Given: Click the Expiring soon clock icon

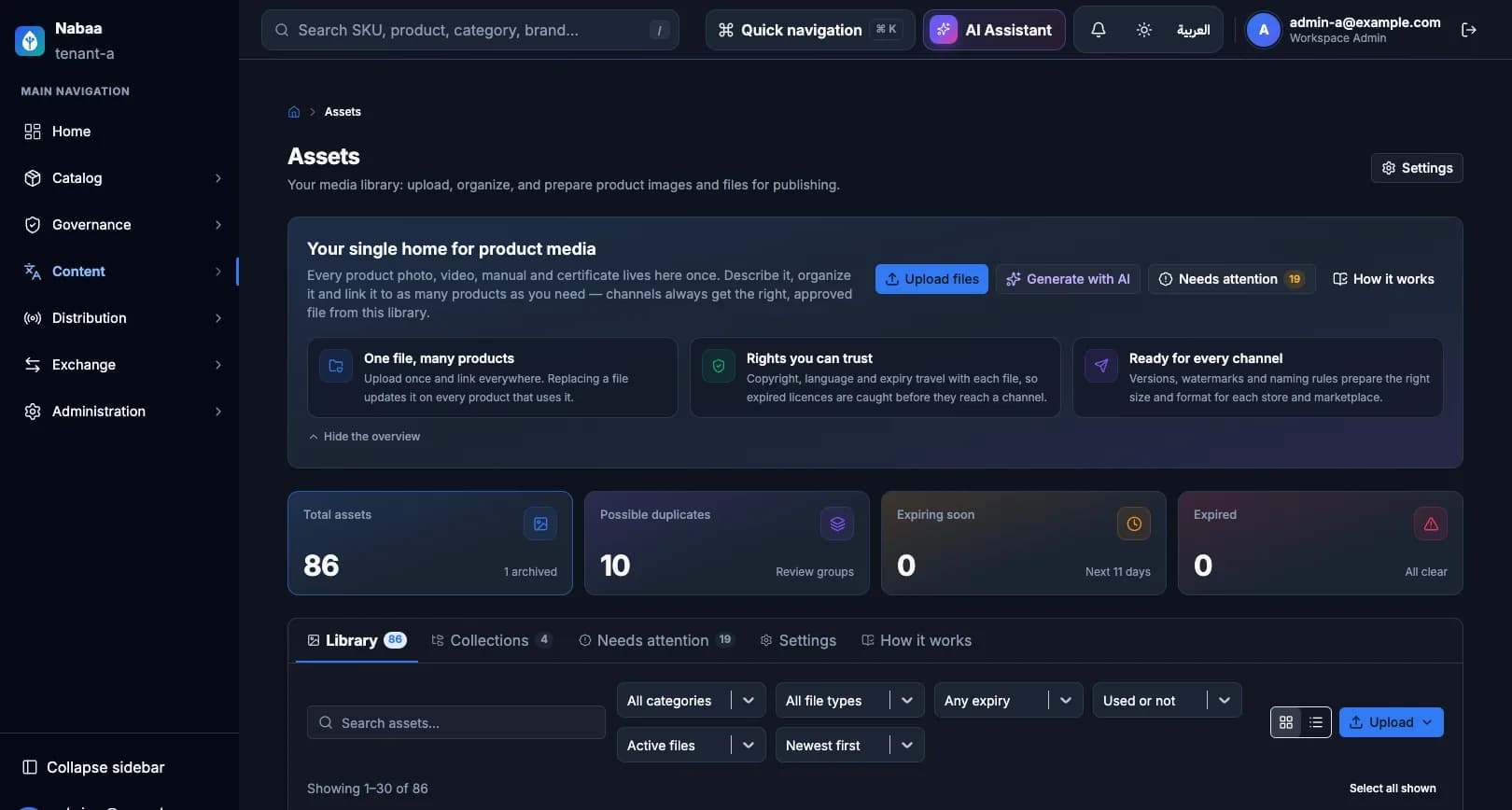Looking at the screenshot, I should [1134, 524].
